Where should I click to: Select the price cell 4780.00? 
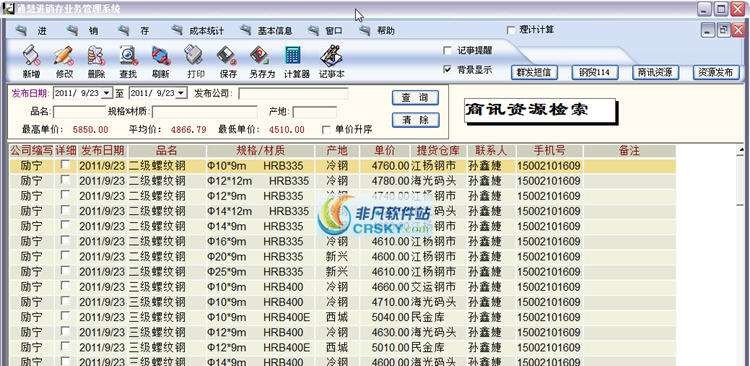tap(385, 181)
